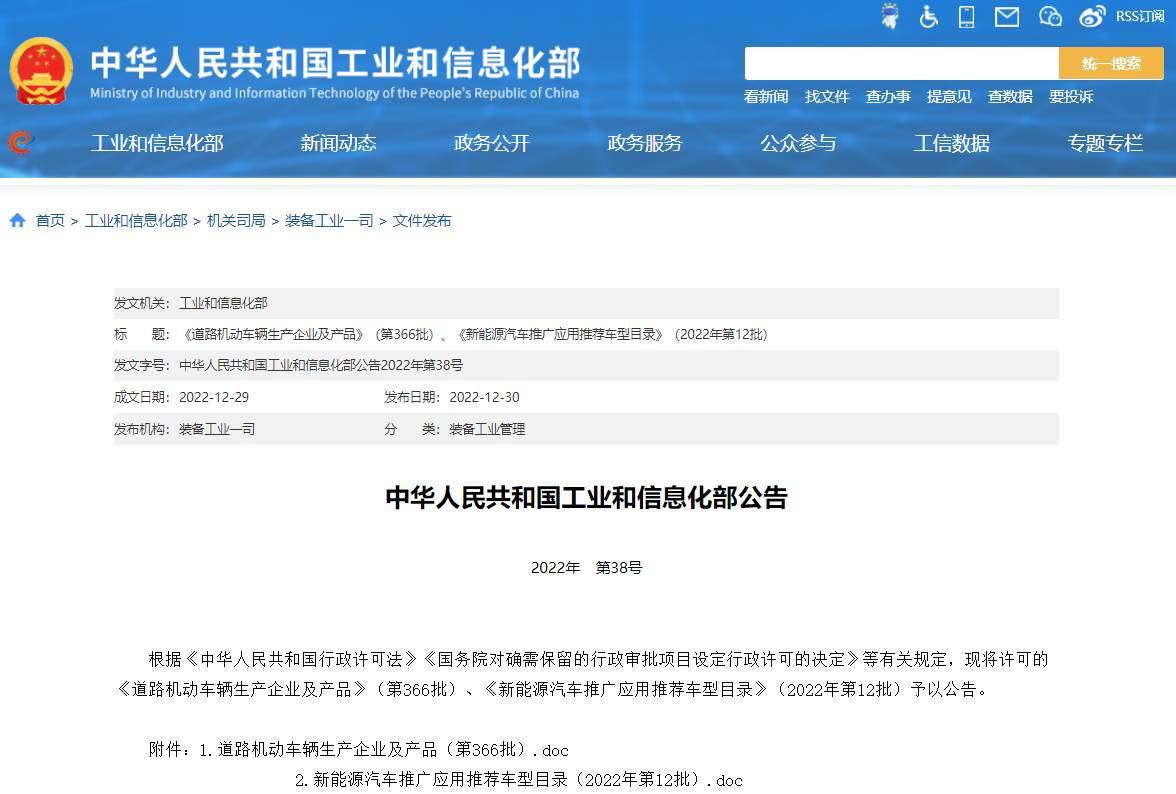This screenshot has width=1176, height=794.
Task: Open the 装备工业一司 breadcrumb link
Action: (327, 220)
